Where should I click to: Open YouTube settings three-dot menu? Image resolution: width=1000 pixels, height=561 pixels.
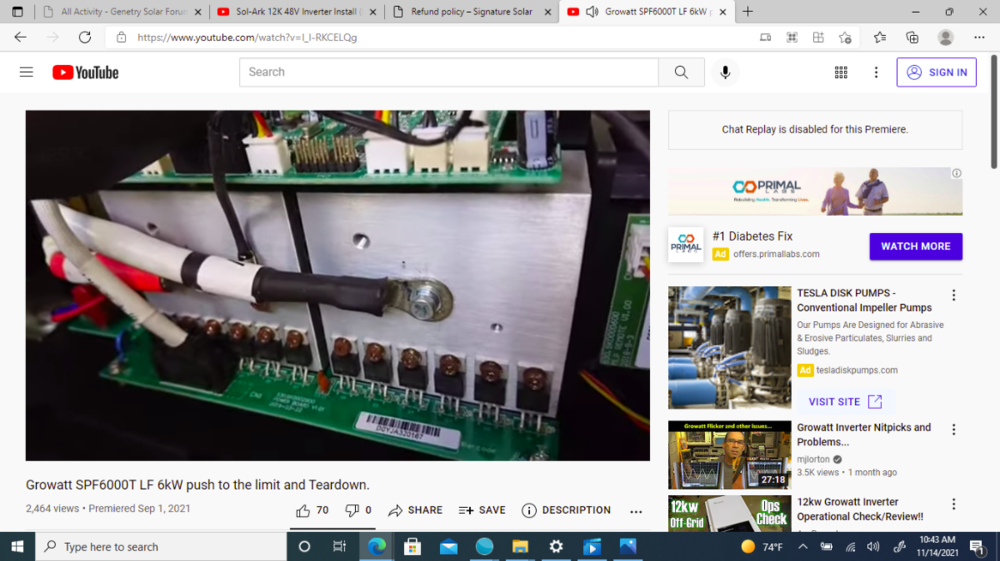click(x=876, y=72)
